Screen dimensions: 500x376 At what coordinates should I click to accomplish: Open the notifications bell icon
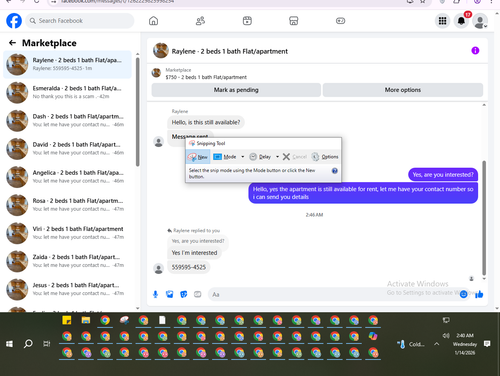[x=461, y=21]
